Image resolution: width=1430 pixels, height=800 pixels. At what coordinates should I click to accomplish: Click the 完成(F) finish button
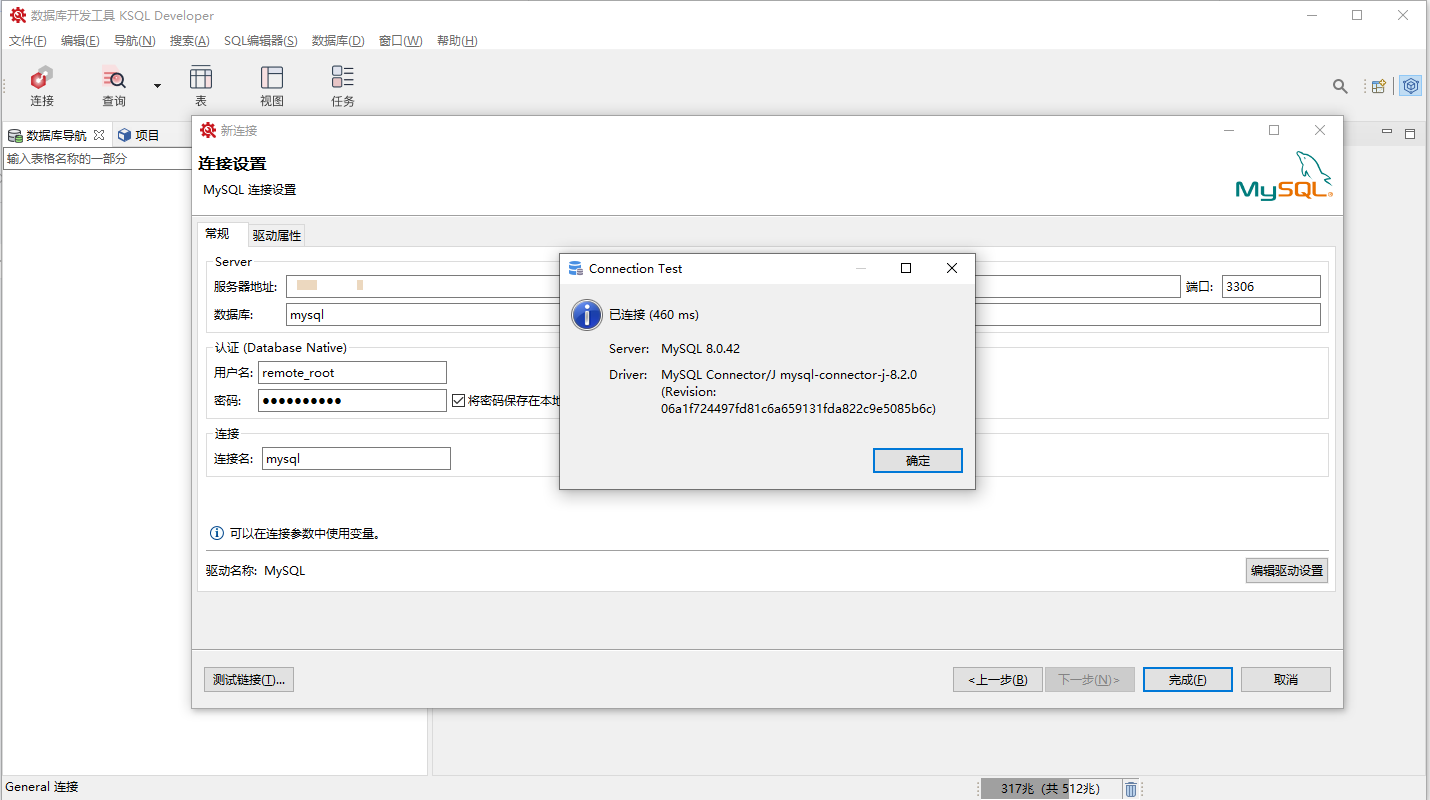[x=1187, y=680]
